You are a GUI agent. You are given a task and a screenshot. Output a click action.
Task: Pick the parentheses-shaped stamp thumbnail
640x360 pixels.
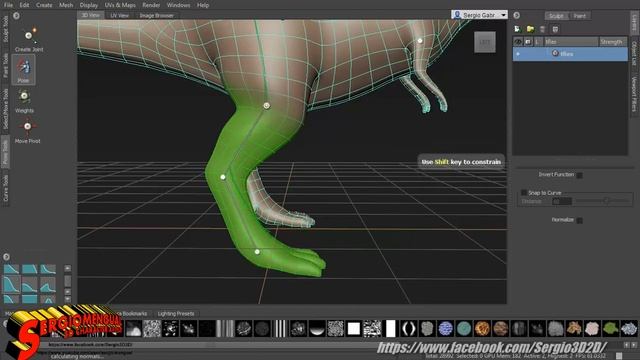[409, 328]
